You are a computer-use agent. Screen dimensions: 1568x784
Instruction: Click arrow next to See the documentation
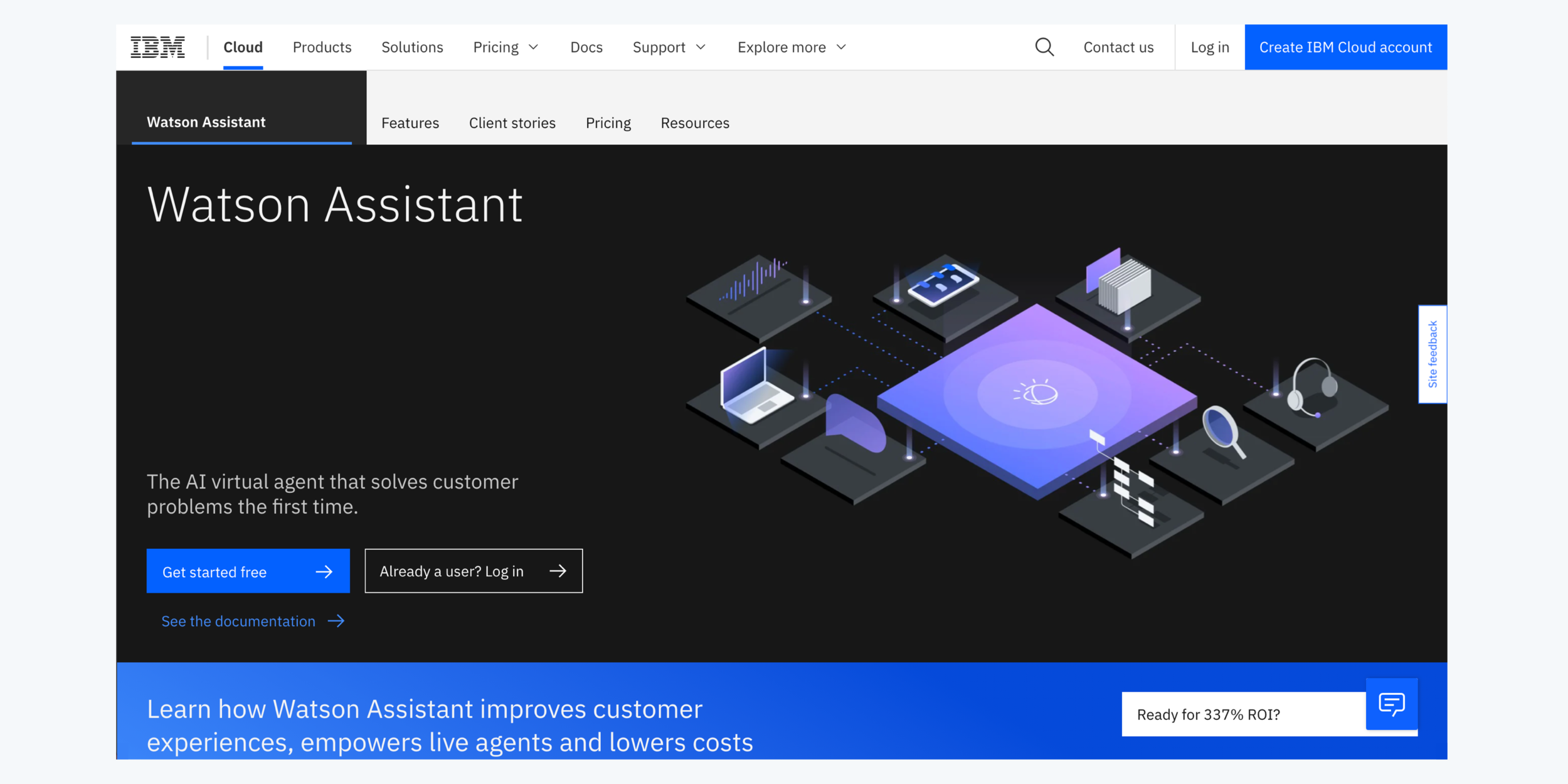336,621
